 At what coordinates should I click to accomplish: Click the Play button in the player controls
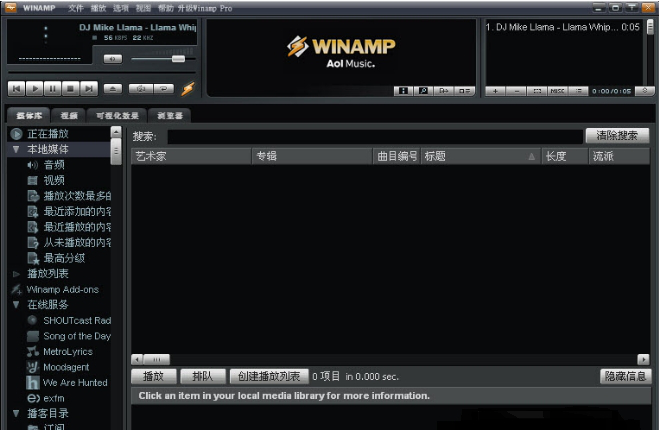pyautogui.click(x=34, y=89)
